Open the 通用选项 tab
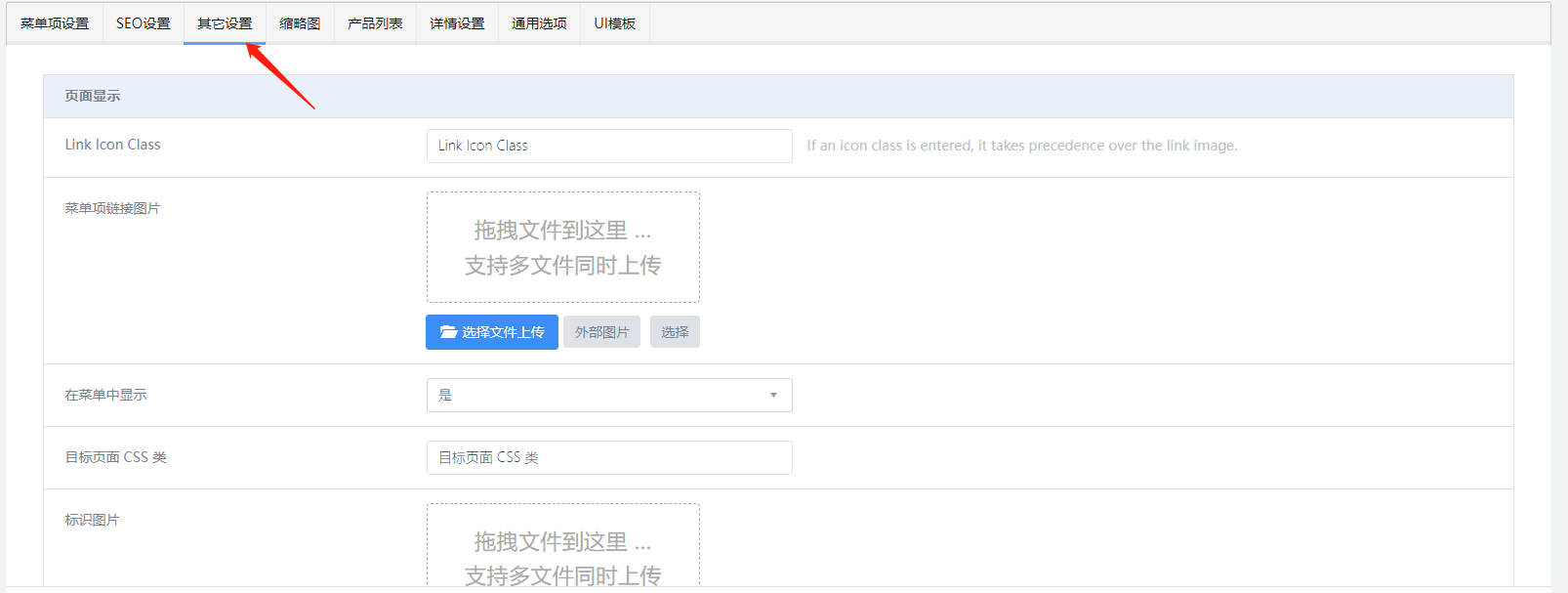The height and width of the screenshot is (593, 1568). pyautogui.click(x=539, y=23)
